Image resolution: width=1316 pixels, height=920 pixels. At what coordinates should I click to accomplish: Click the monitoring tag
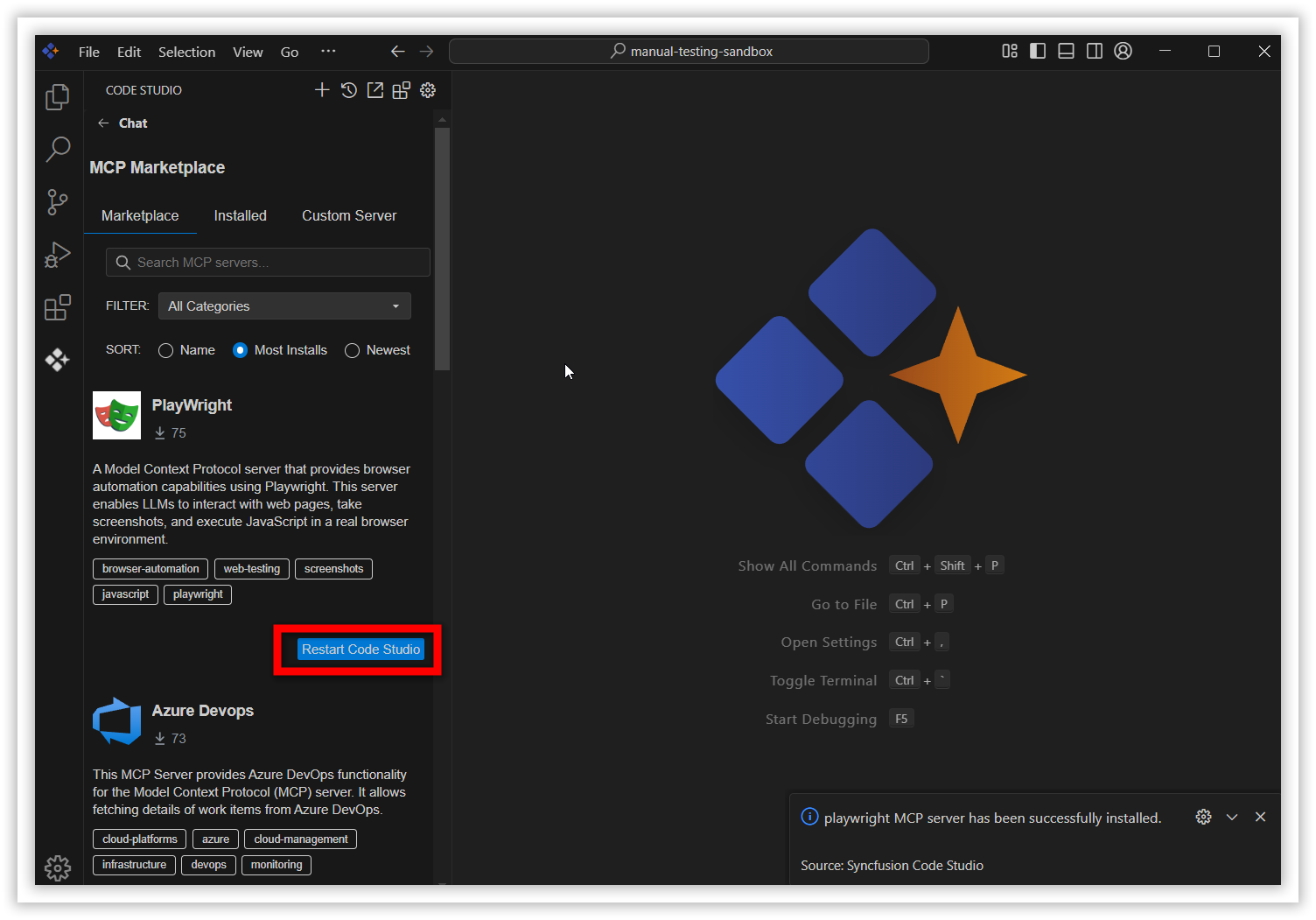(x=276, y=865)
